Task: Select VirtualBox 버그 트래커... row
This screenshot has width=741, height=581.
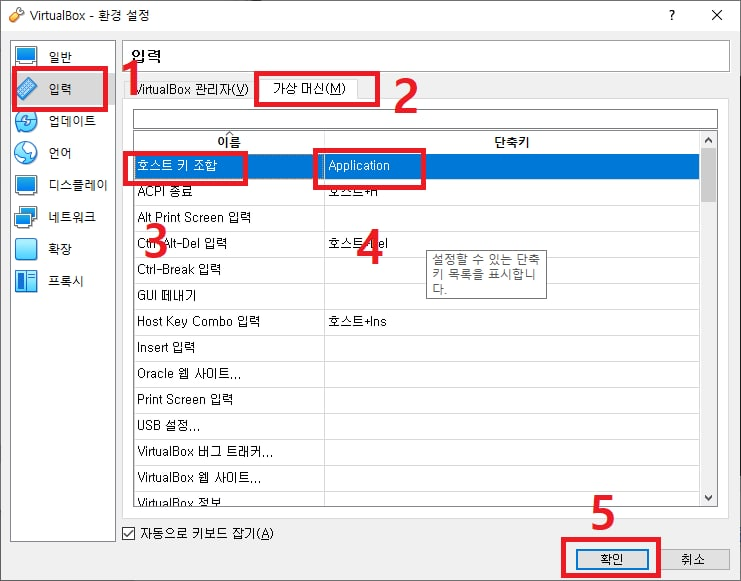Action: click(416, 452)
